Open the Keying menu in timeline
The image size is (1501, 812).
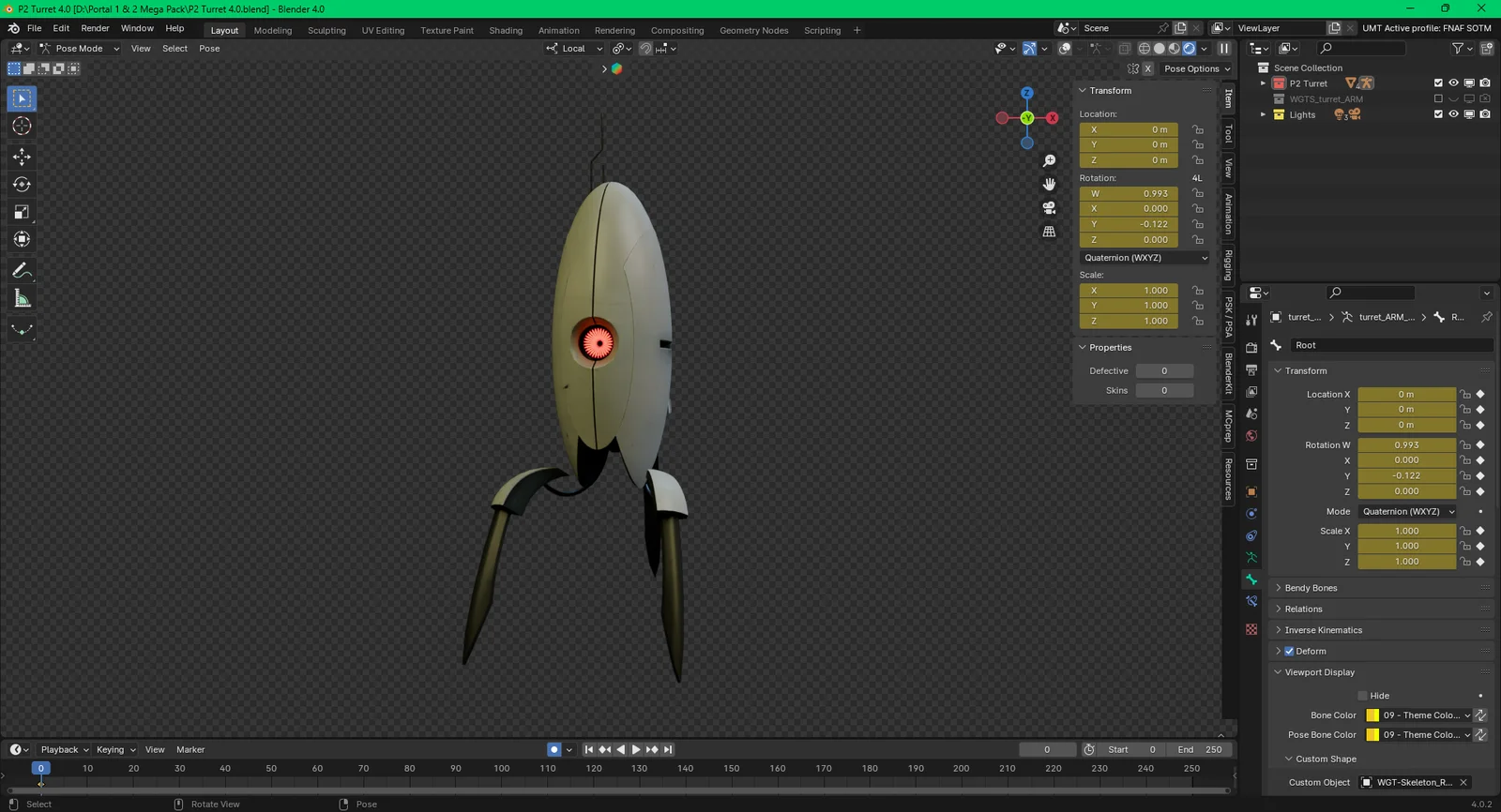coord(114,749)
